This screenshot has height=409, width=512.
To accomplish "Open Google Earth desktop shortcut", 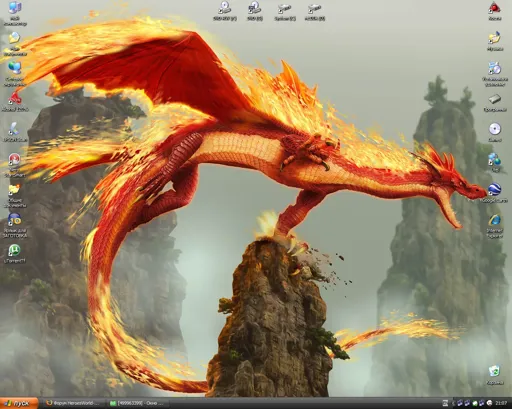I will coord(495,193).
